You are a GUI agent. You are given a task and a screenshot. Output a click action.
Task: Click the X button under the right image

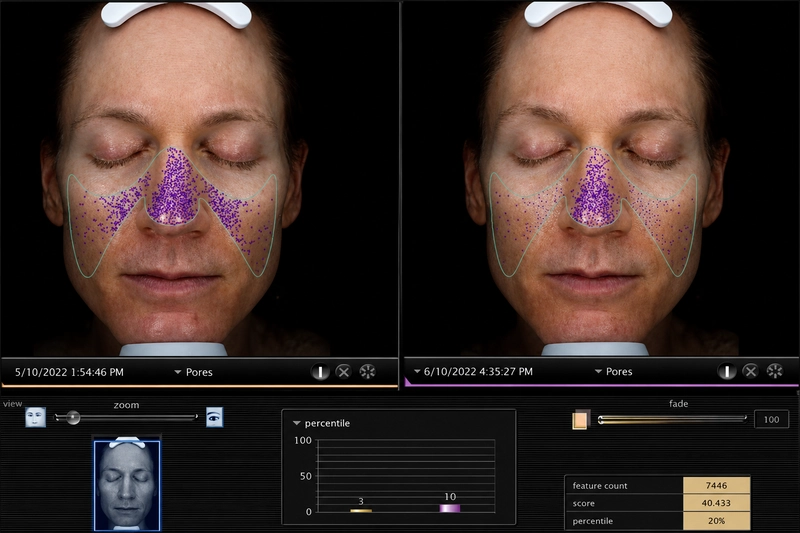coord(750,371)
